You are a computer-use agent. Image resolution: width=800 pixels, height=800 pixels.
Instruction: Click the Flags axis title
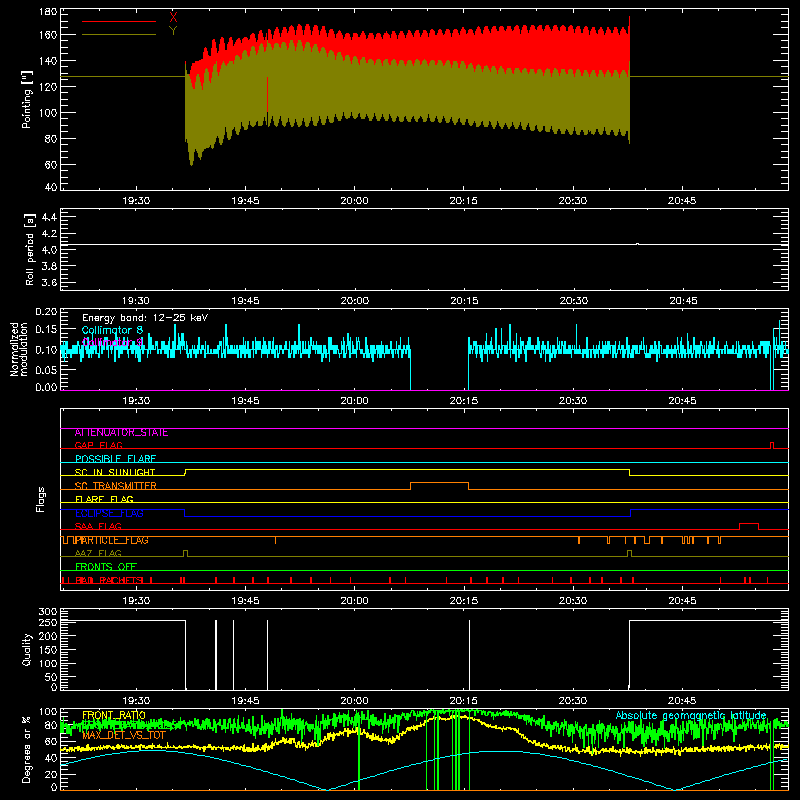coord(41,499)
